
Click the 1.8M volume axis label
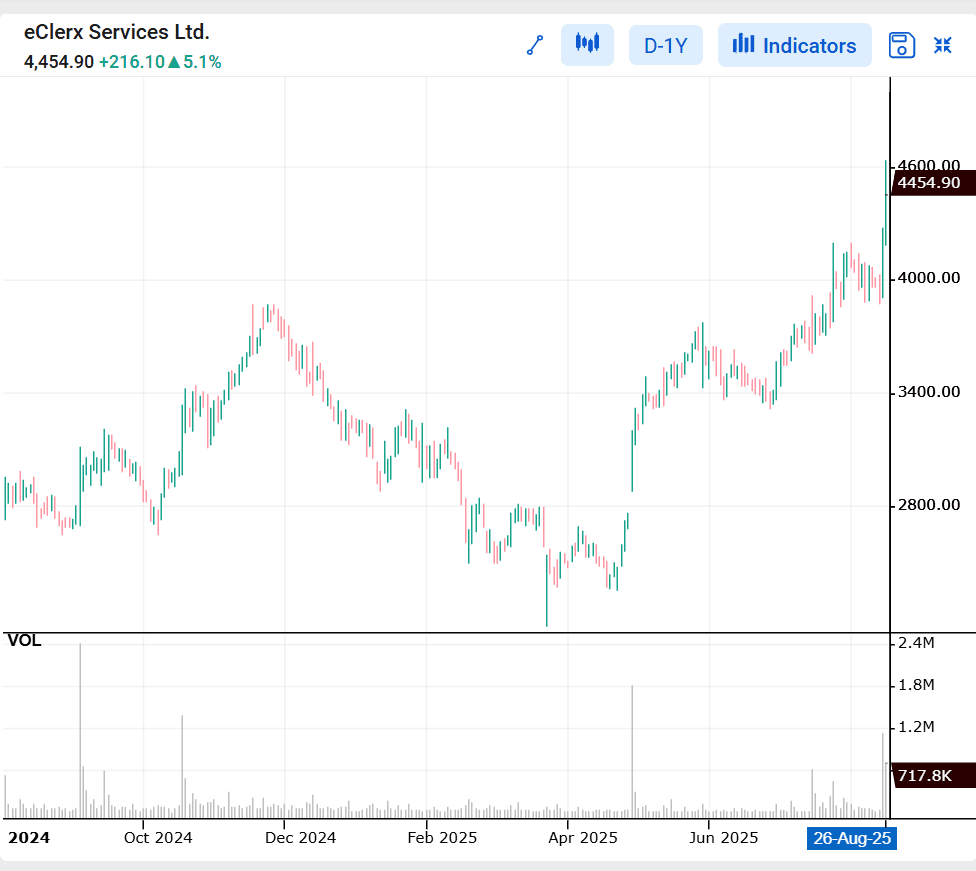tap(916, 685)
